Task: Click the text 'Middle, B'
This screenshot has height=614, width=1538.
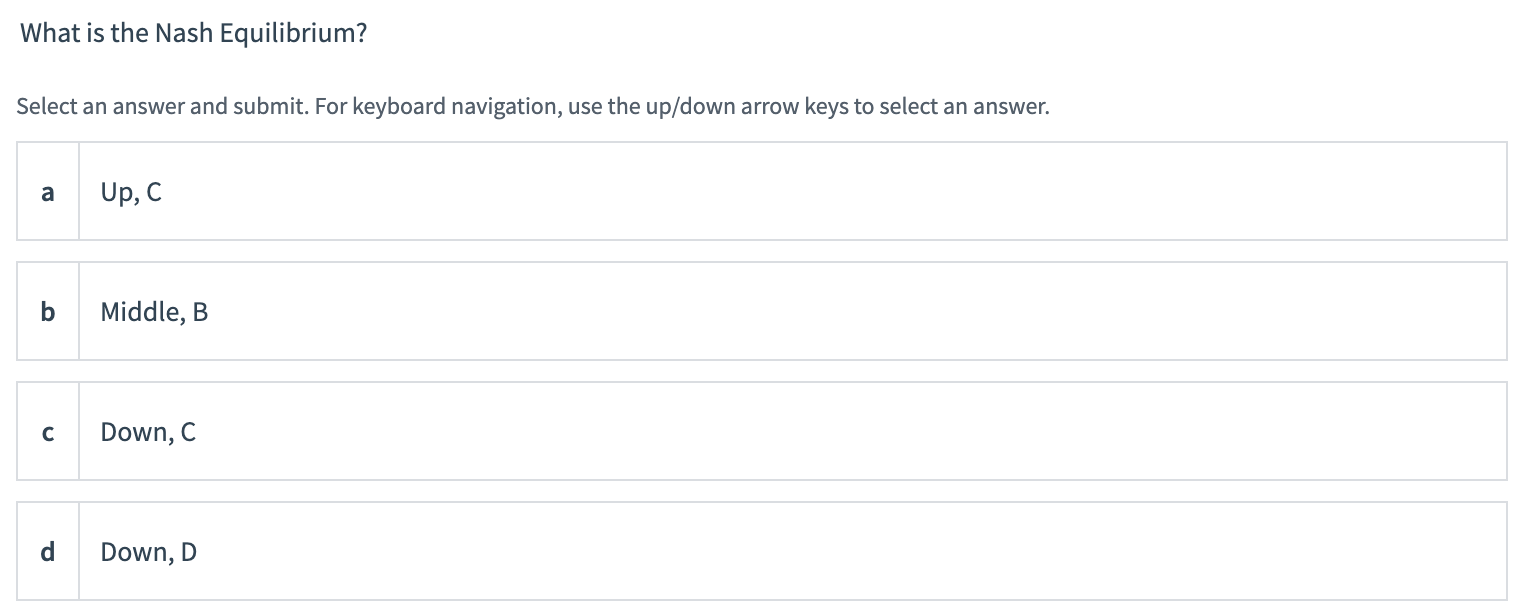Action: [x=154, y=312]
